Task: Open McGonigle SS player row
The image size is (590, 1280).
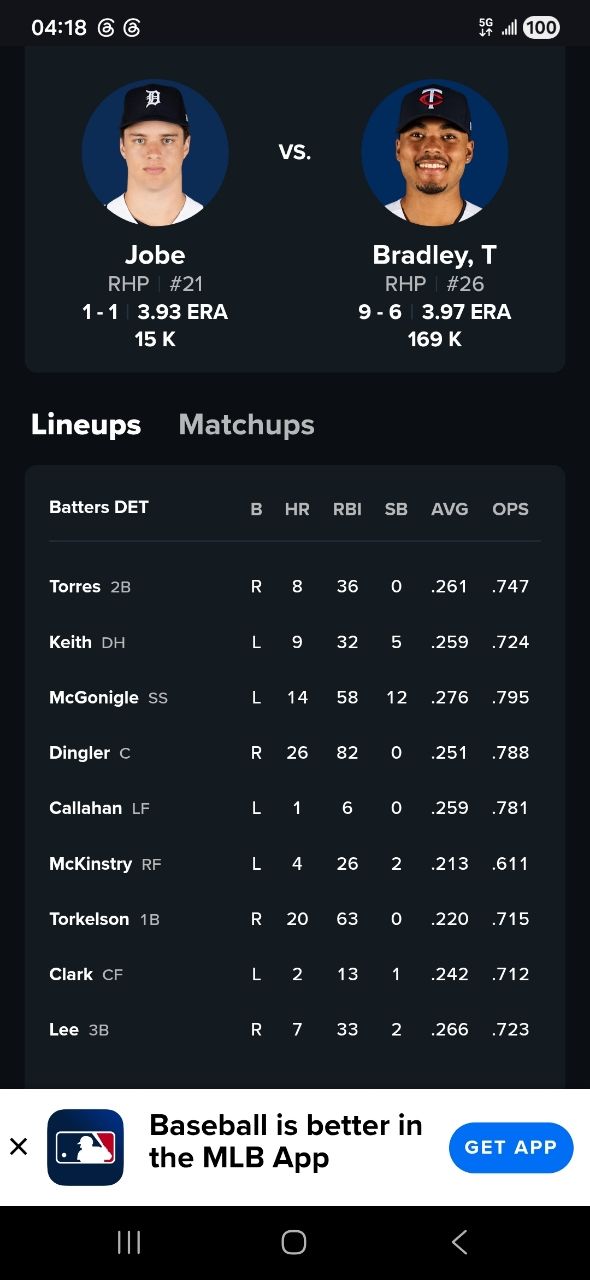Action: click(295, 697)
